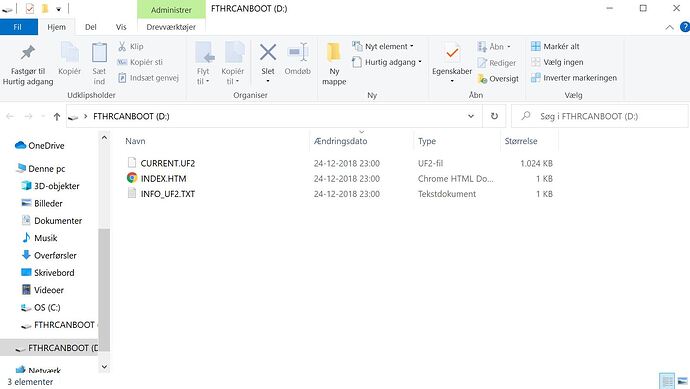Switch to details view in status bar

667,381
